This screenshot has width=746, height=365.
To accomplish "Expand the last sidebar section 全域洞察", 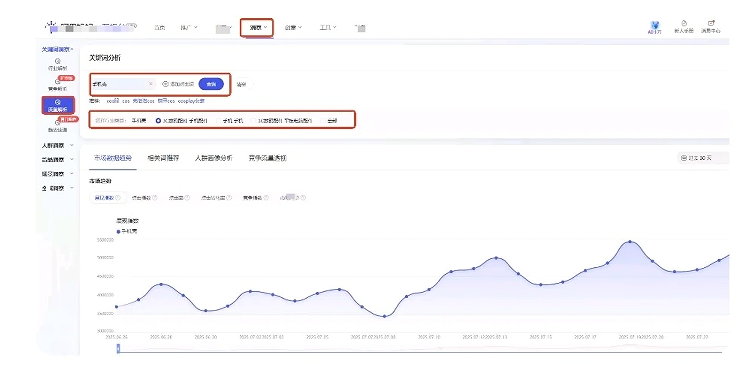I will tap(58, 188).
